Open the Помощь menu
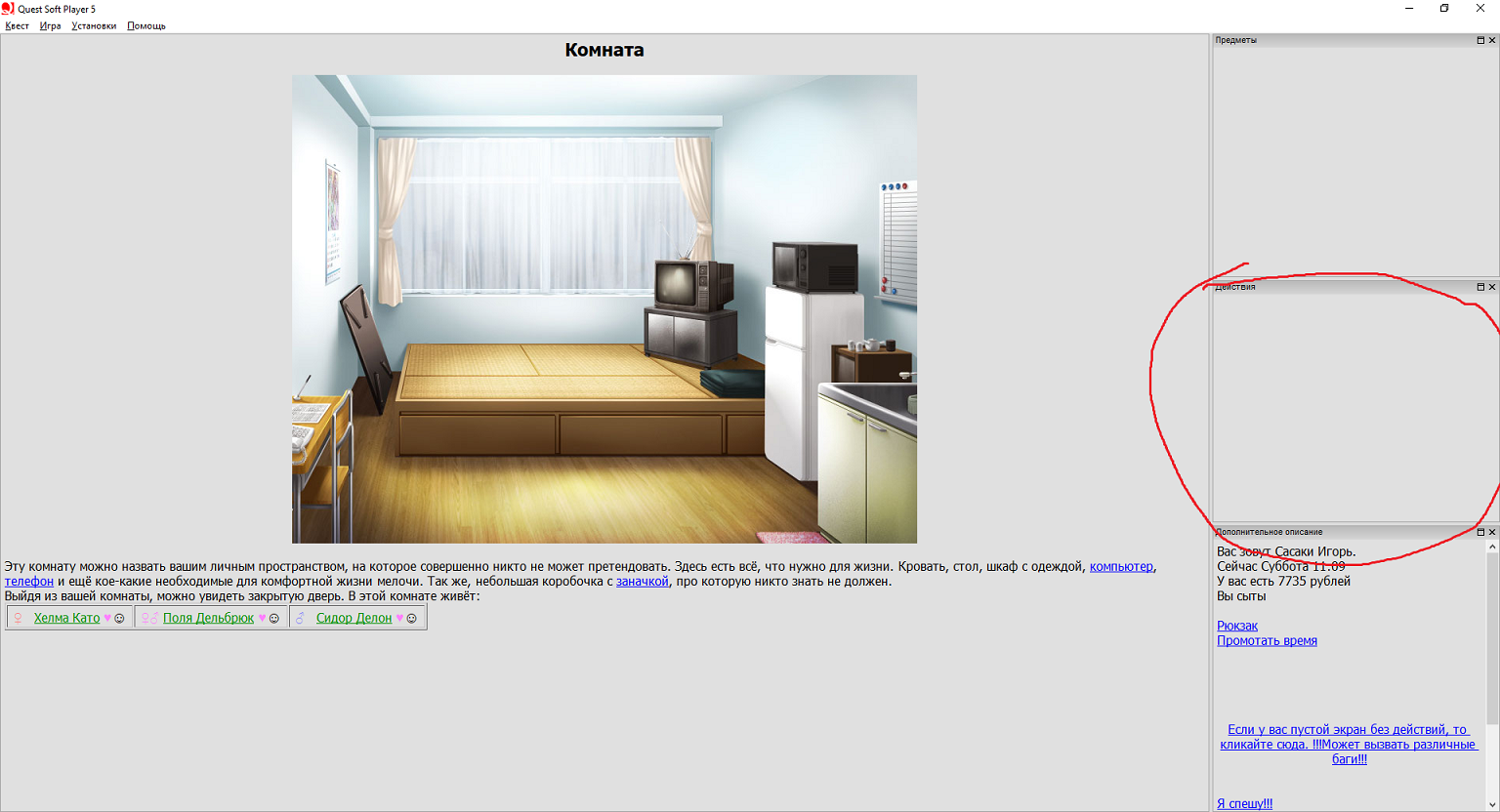The height and width of the screenshot is (812, 1500). 146,26
